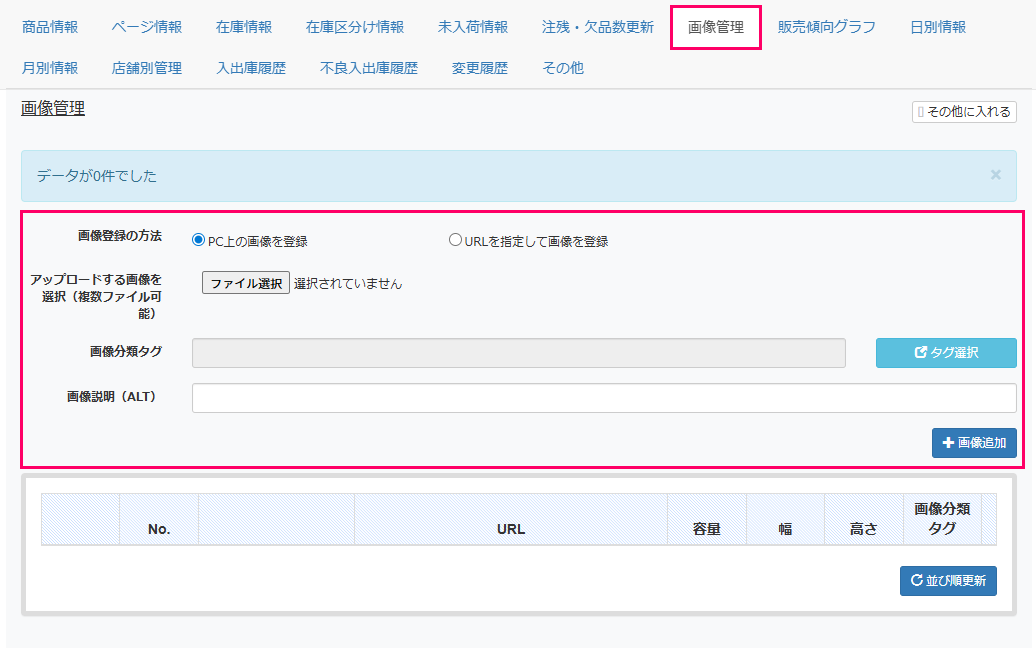Click the その他に入れる button
Image resolution: width=1036 pixels, height=648 pixels.
[964, 112]
